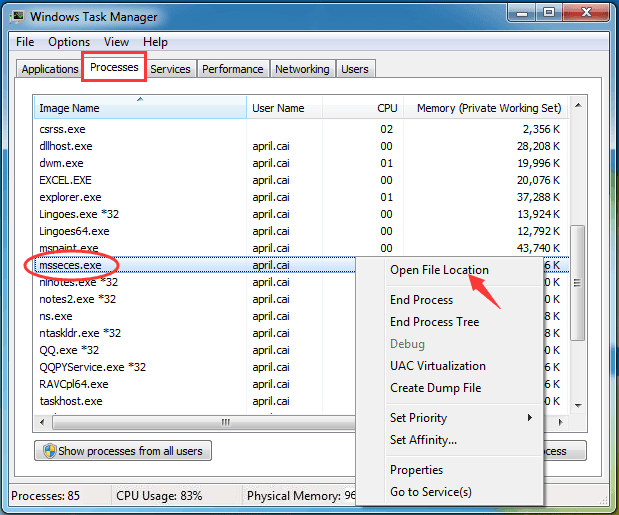
Task: Open the Options menu
Action: point(69,42)
